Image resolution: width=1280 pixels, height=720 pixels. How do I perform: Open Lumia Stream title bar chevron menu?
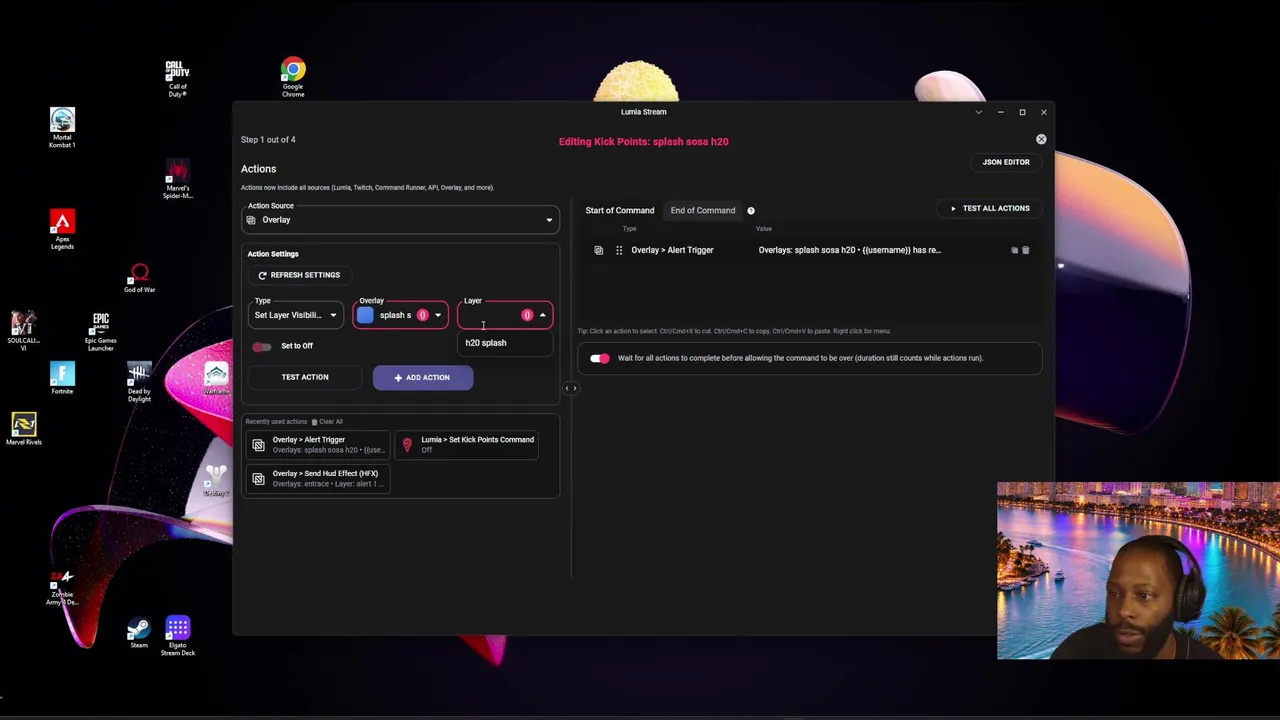[x=978, y=112]
